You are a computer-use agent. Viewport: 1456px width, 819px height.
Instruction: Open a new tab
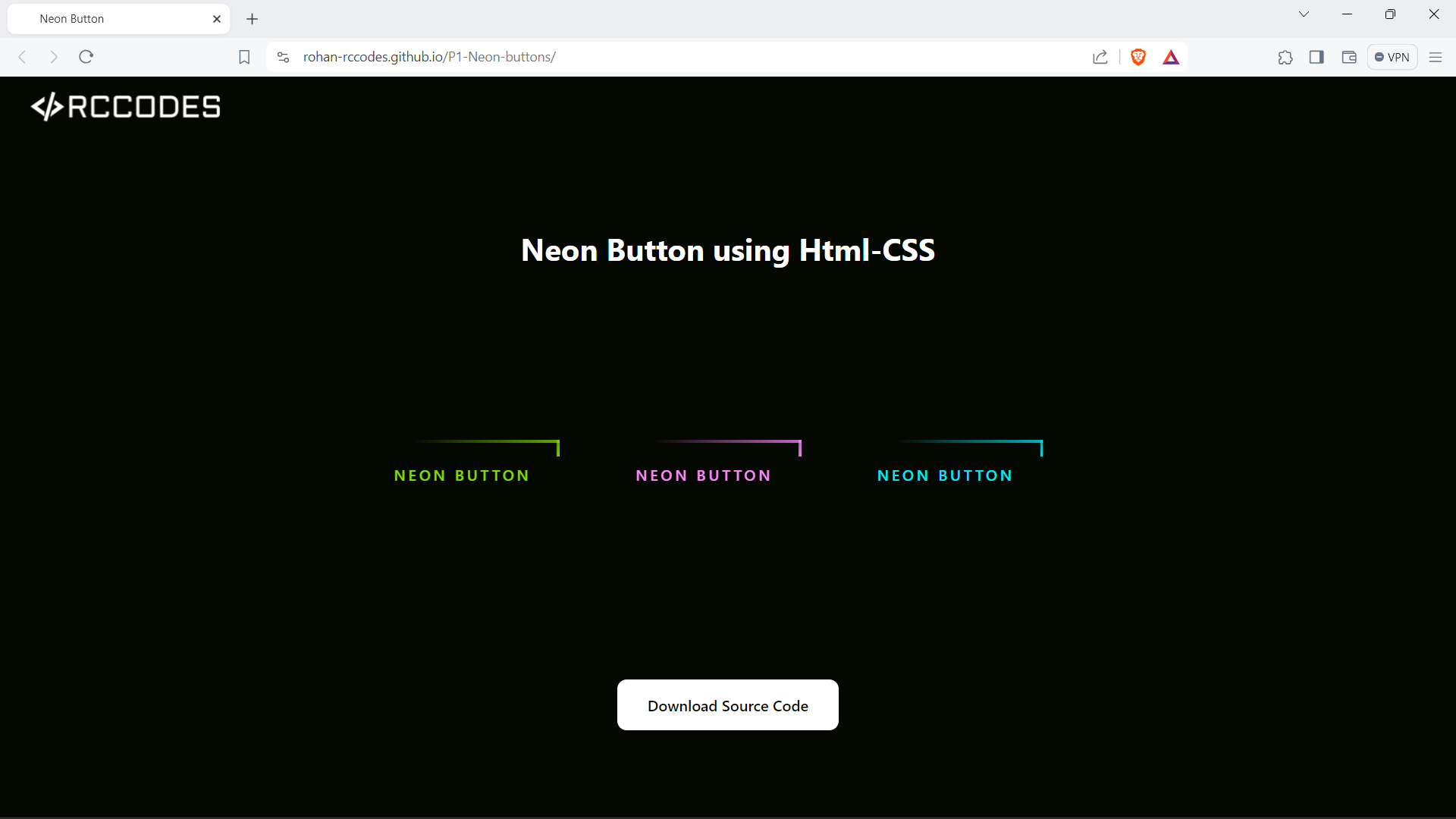tap(253, 19)
